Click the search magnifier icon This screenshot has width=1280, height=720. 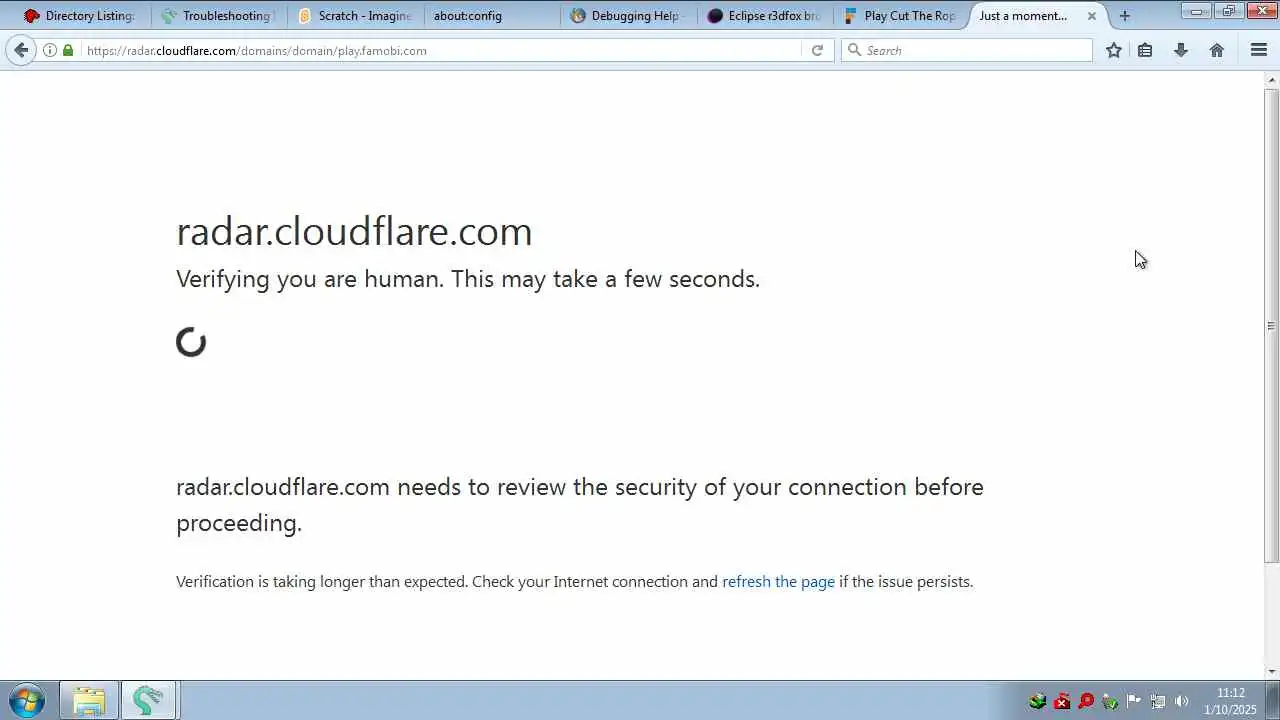pyautogui.click(x=854, y=50)
